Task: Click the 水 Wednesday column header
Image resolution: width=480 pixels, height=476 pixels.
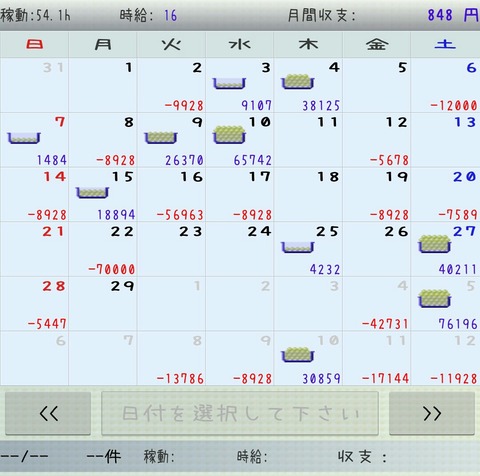Action: pyautogui.click(x=240, y=44)
